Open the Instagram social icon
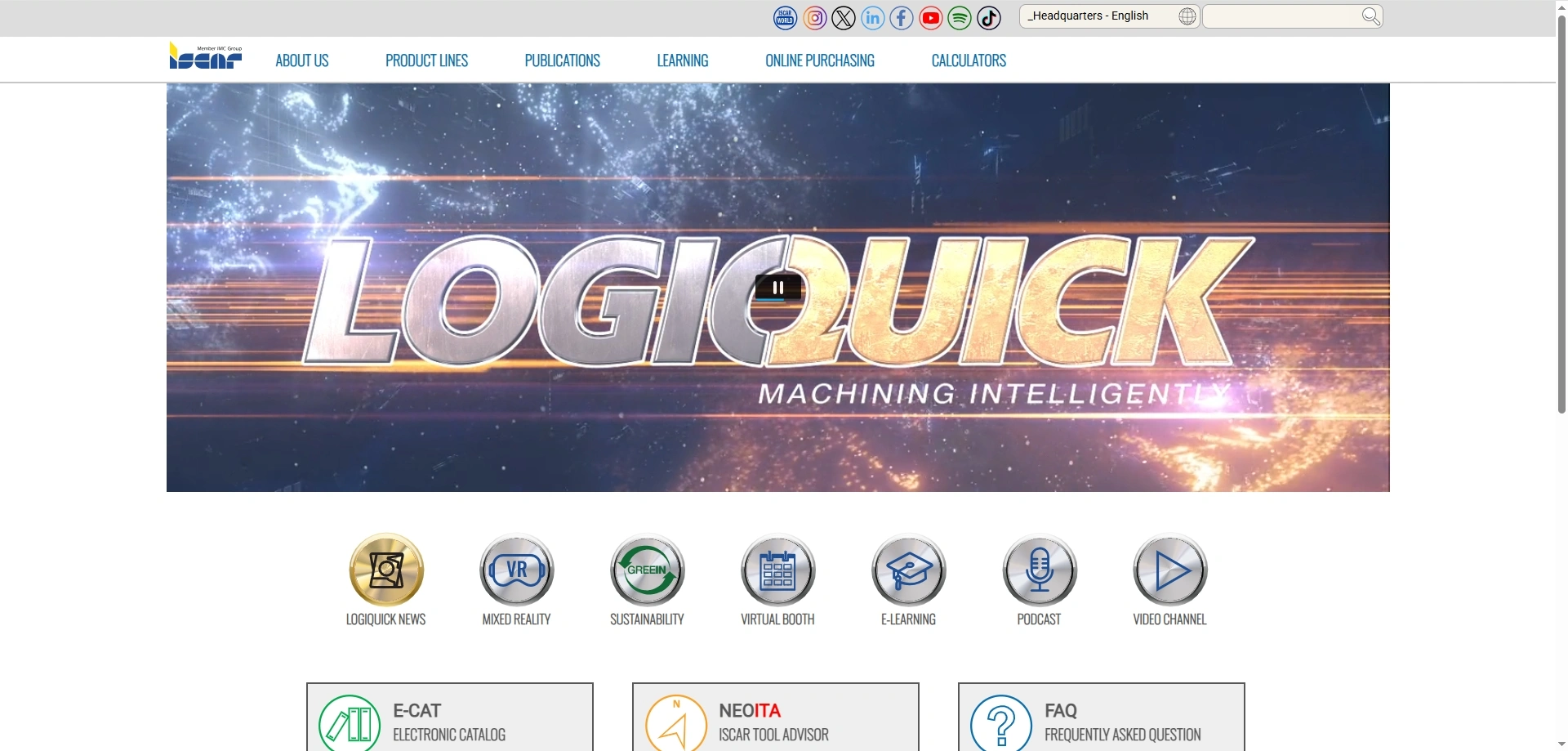The width and height of the screenshot is (1568, 751). pos(814,17)
